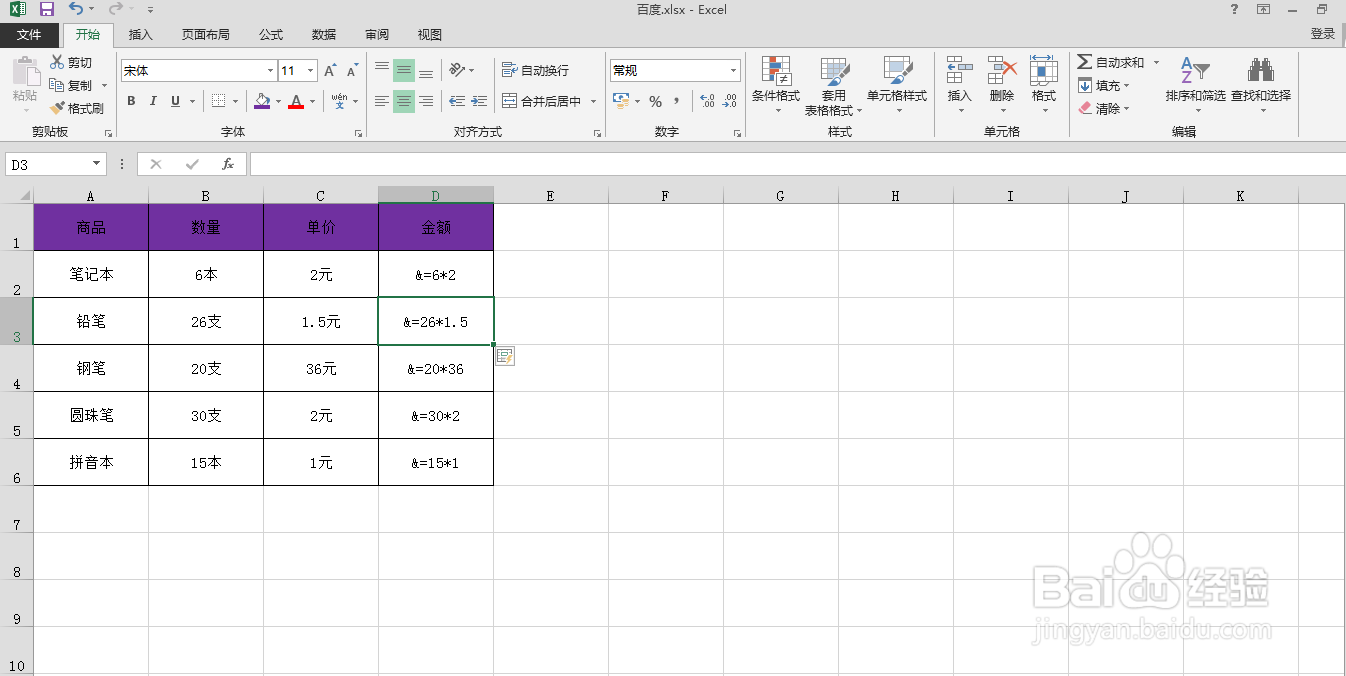
Task: Switch to 数据 tab
Action: (x=324, y=35)
